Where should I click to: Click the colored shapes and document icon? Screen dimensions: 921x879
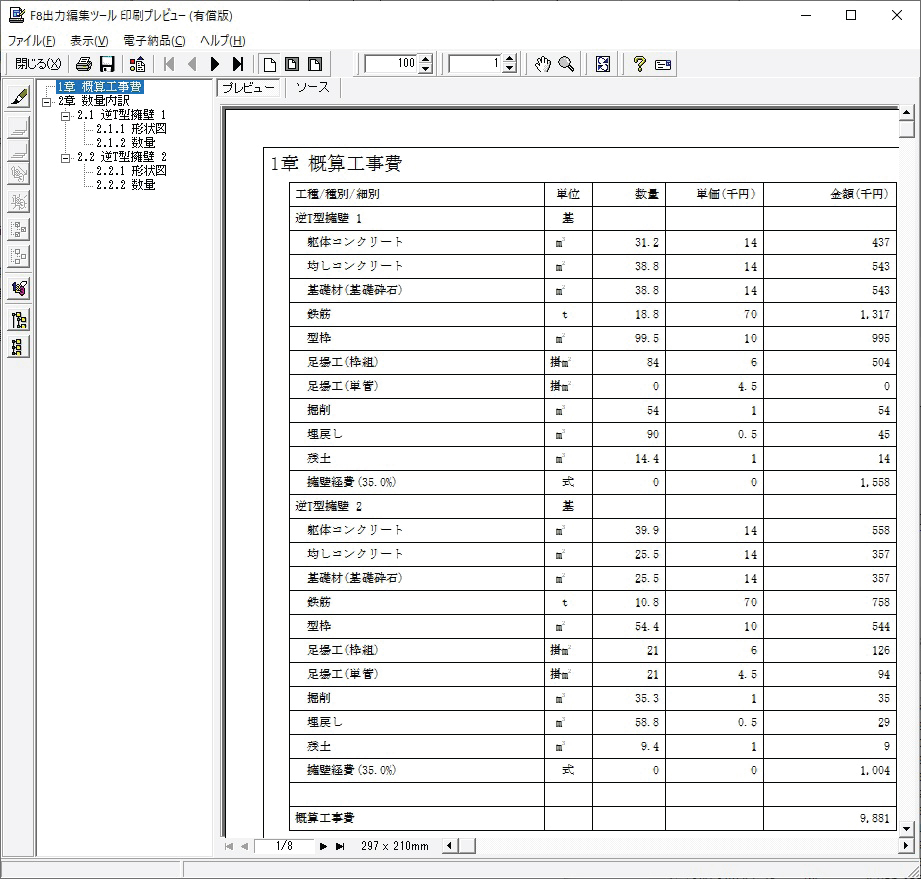(137, 64)
